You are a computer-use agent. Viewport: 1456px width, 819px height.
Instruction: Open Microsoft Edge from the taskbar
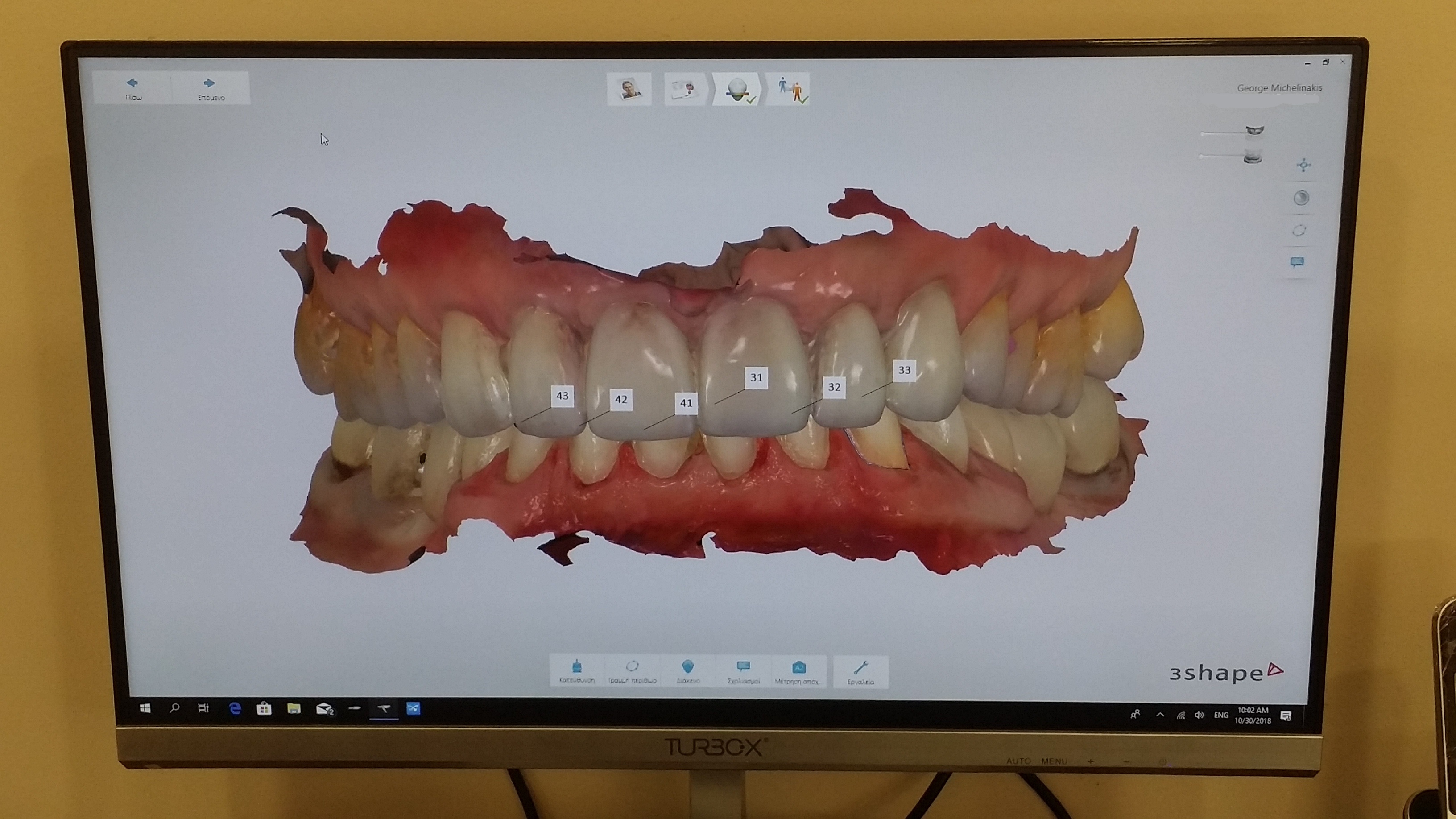tap(235, 708)
